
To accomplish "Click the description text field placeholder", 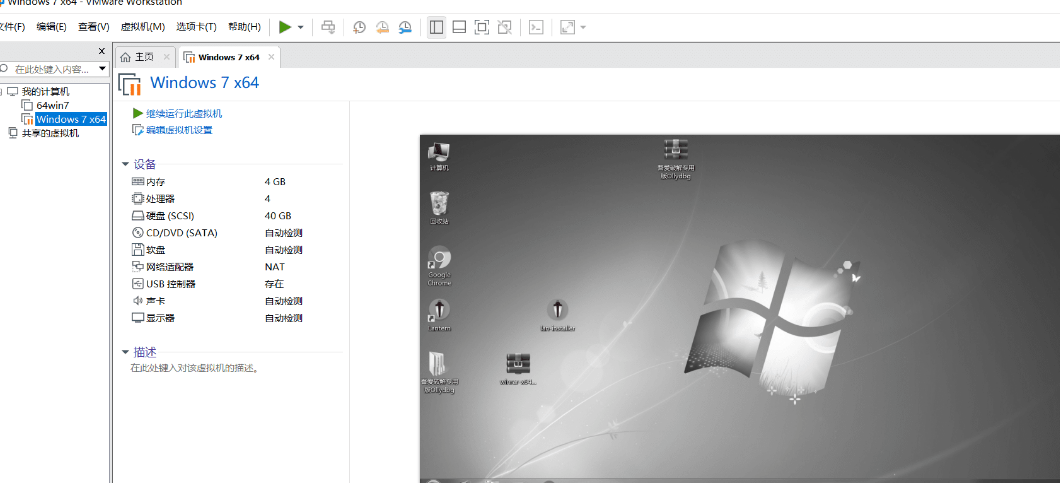I will (195, 369).
